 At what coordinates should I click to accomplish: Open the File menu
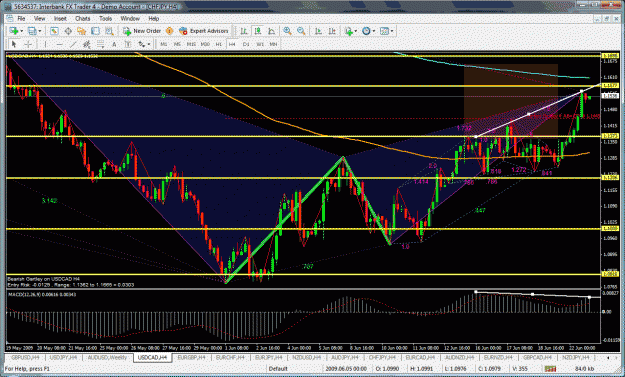point(21,18)
